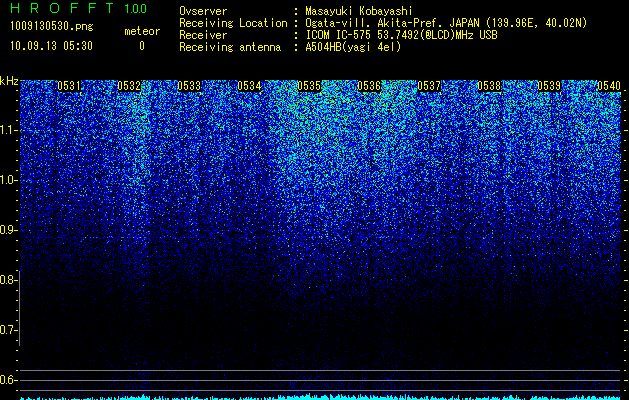
Task: Click the 0539 time marker
Action: coord(549,86)
